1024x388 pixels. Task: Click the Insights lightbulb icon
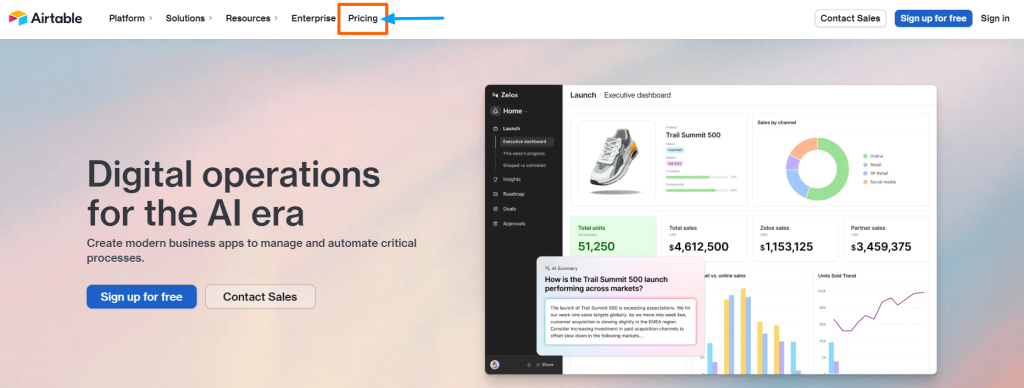click(x=495, y=179)
